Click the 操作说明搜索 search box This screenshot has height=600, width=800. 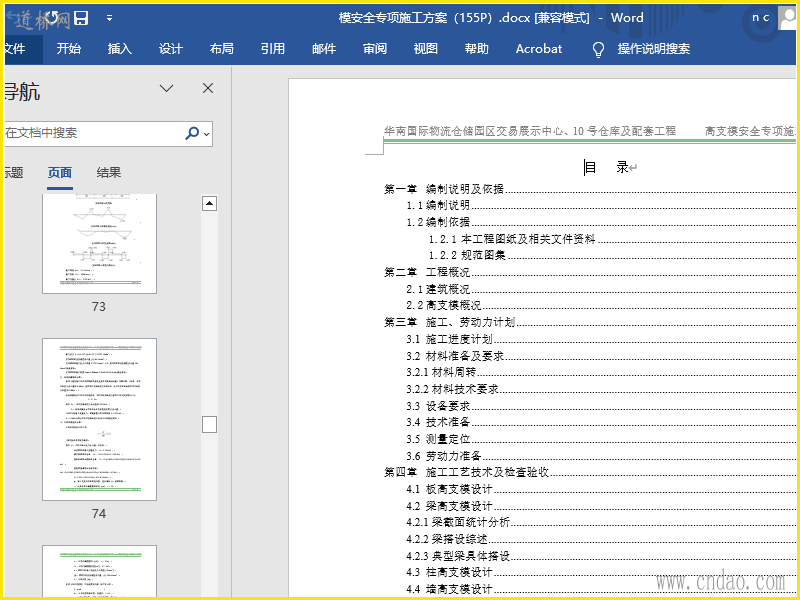pos(654,49)
